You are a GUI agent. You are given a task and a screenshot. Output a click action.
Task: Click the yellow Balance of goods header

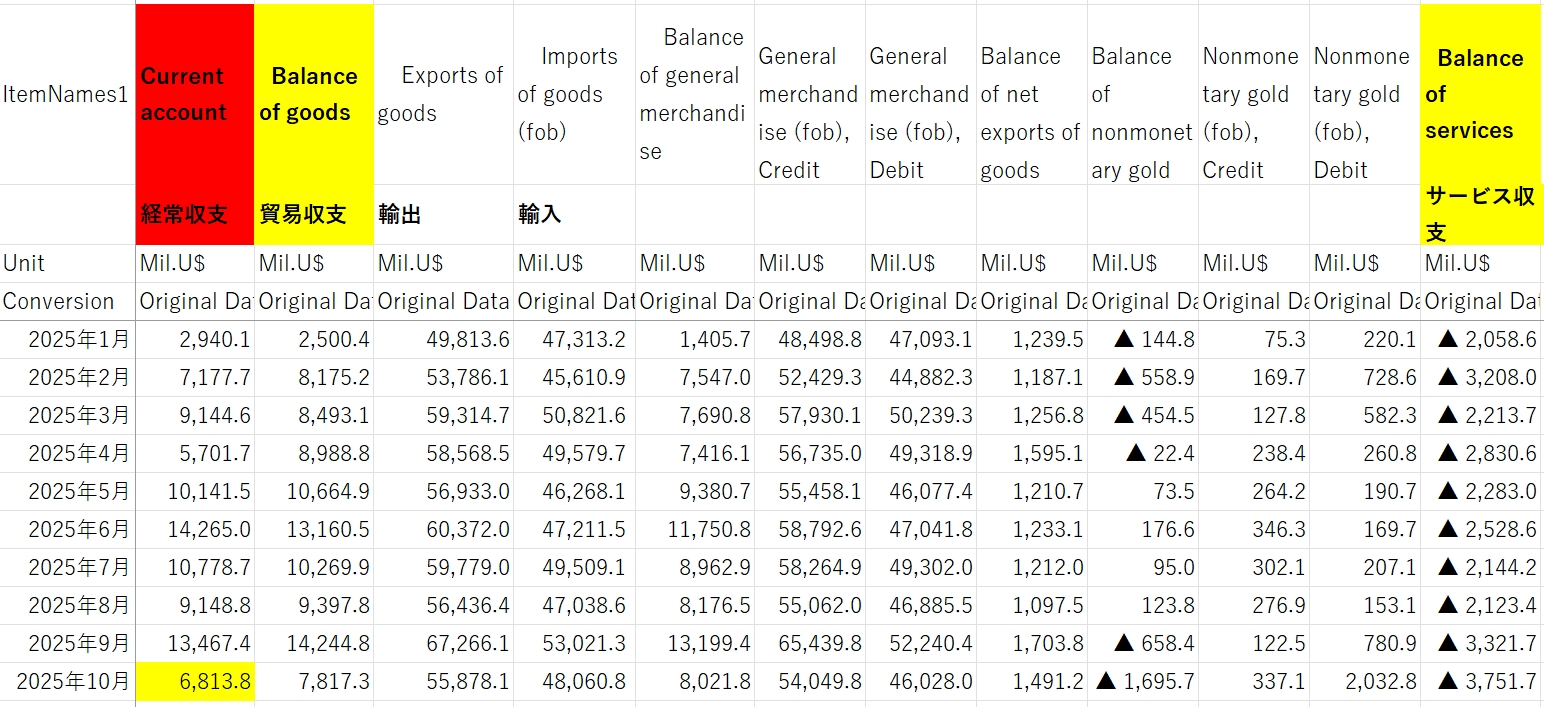pyautogui.click(x=313, y=95)
